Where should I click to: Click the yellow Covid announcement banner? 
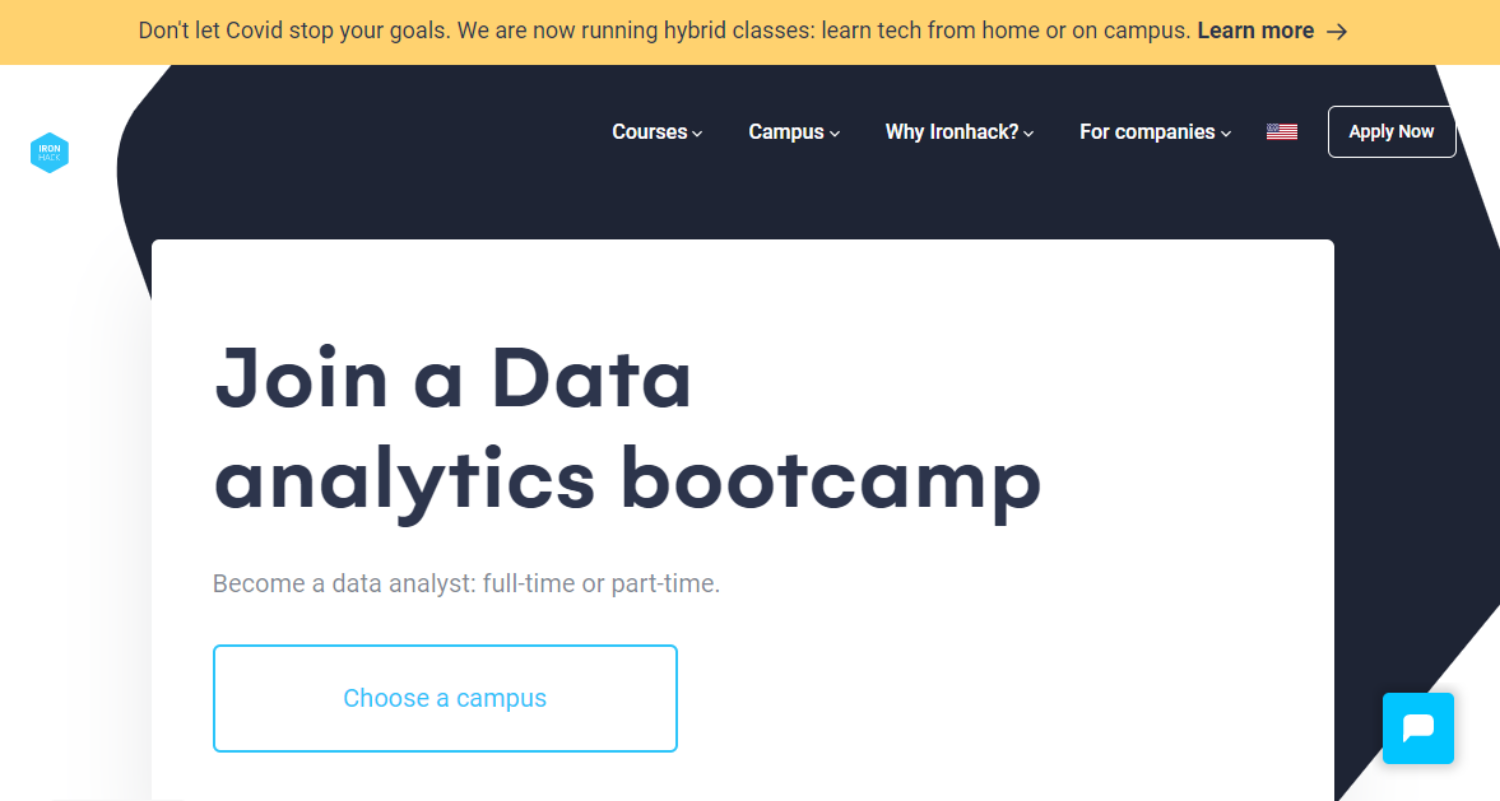click(x=750, y=31)
